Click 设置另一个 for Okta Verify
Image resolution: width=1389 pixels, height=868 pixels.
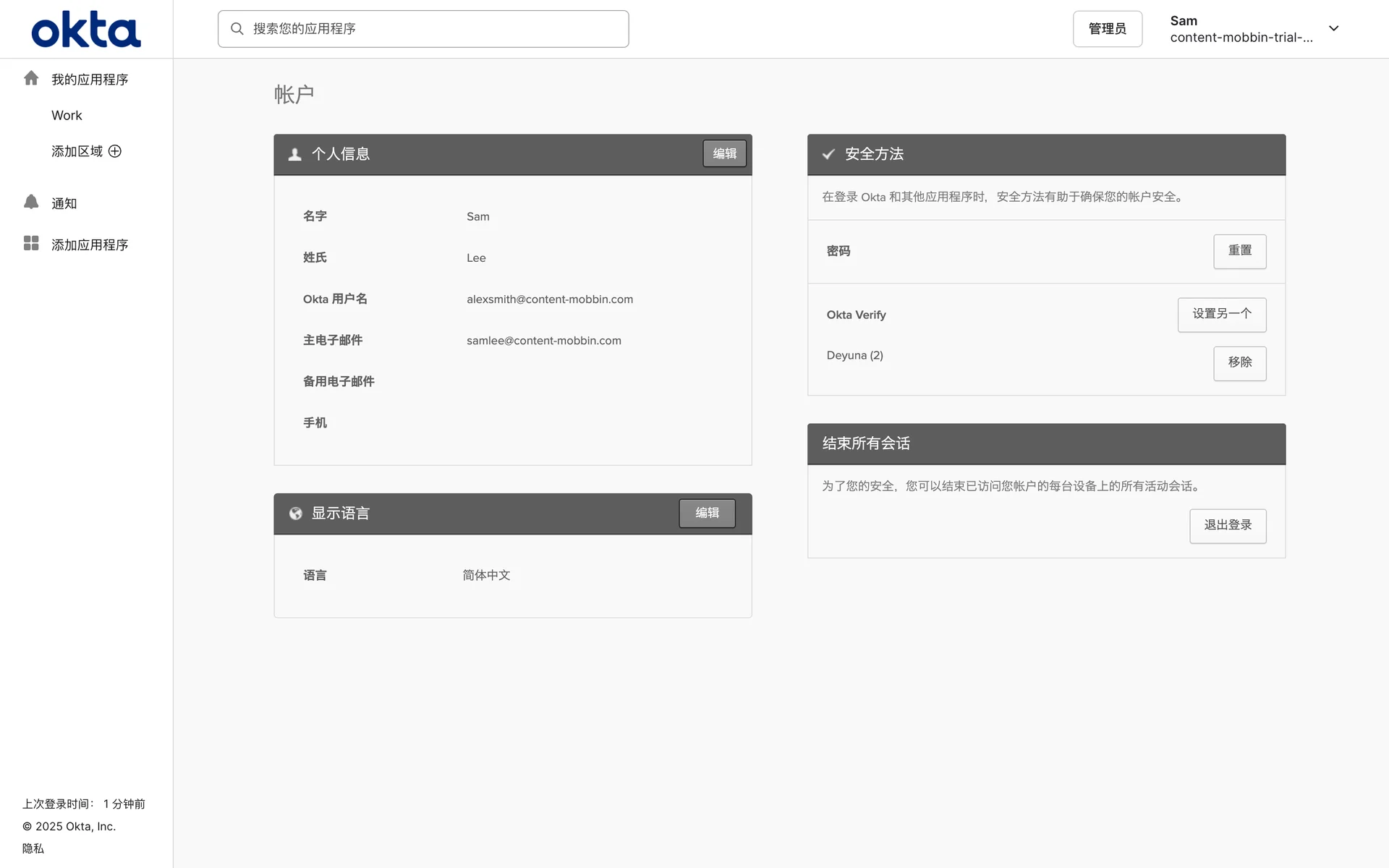[1221, 315]
